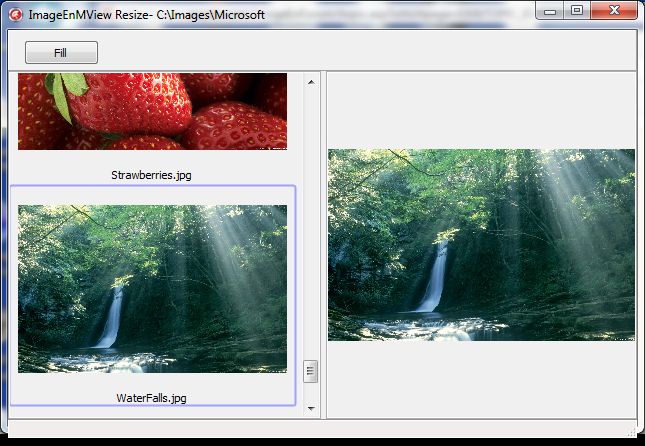Click the Strawberries.jpg file name label
The height and width of the screenshot is (446, 645).
click(151, 175)
